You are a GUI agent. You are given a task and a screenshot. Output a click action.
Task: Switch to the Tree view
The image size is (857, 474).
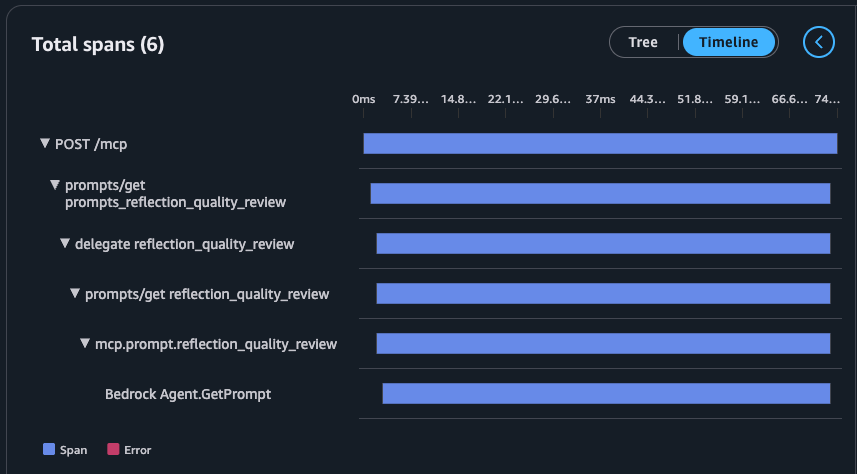(643, 42)
